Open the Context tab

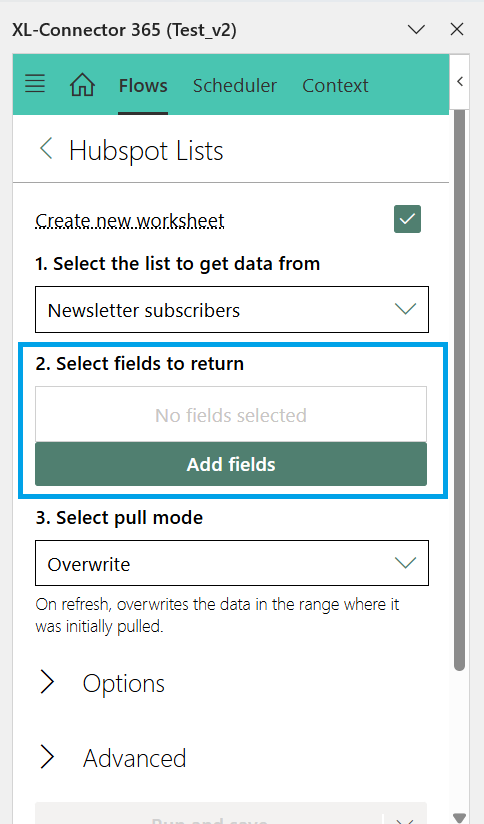pyautogui.click(x=335, y=85)
